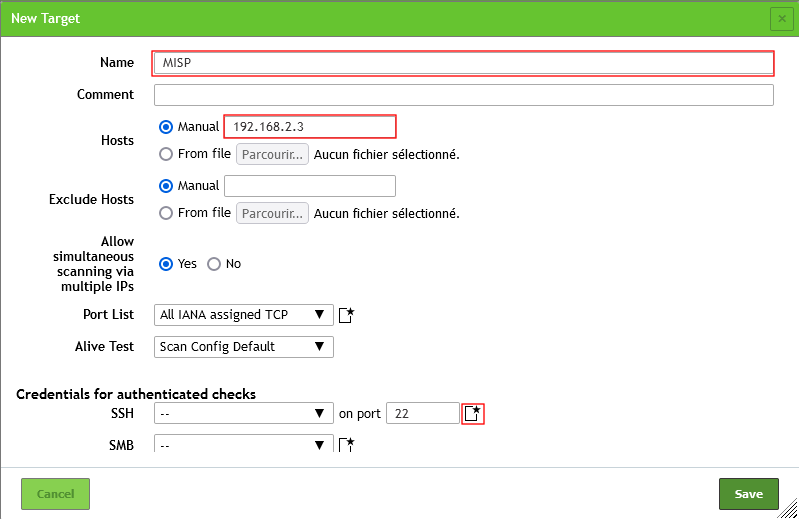
Task: Open the SMB credential dropdown
Action: pos(244,445)
